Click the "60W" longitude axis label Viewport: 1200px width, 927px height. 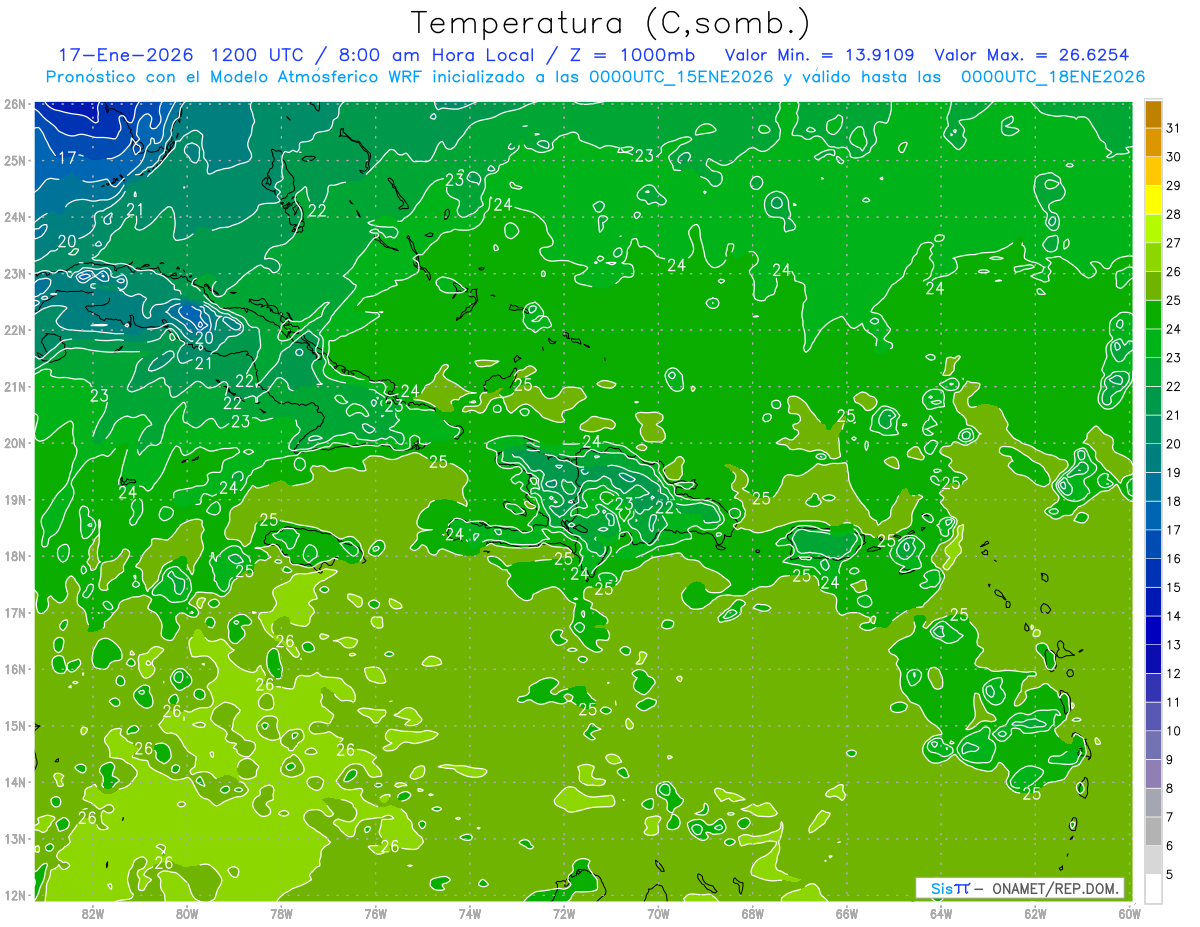pyautogui.click(x=1130, y=913)
